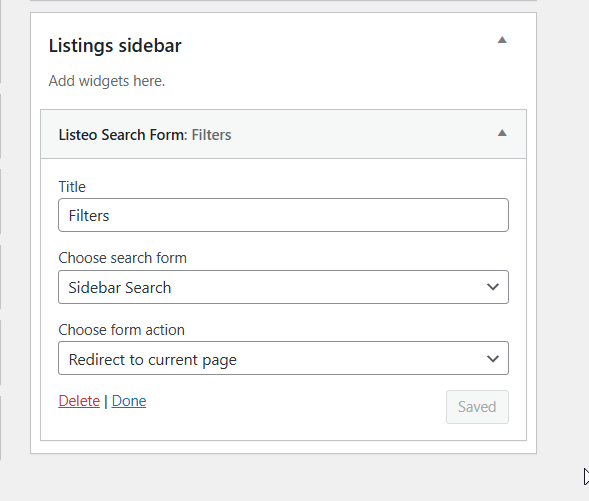Focus the Title input containing Filters
The image size is (589, 501).
[x=283, y=215]
